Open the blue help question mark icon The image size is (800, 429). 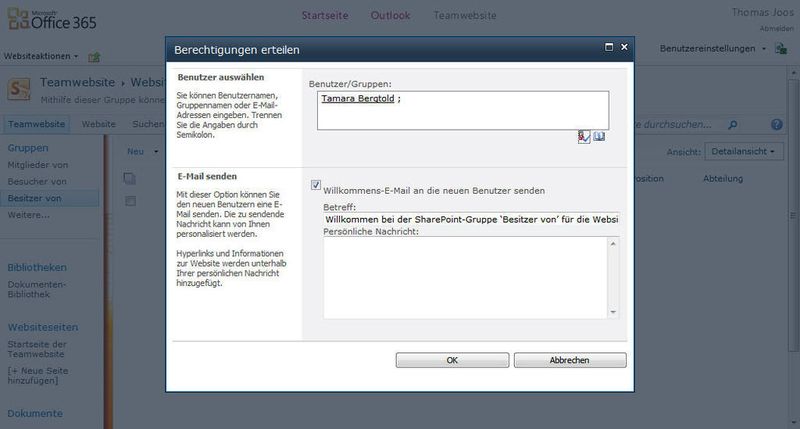(777, 124)
